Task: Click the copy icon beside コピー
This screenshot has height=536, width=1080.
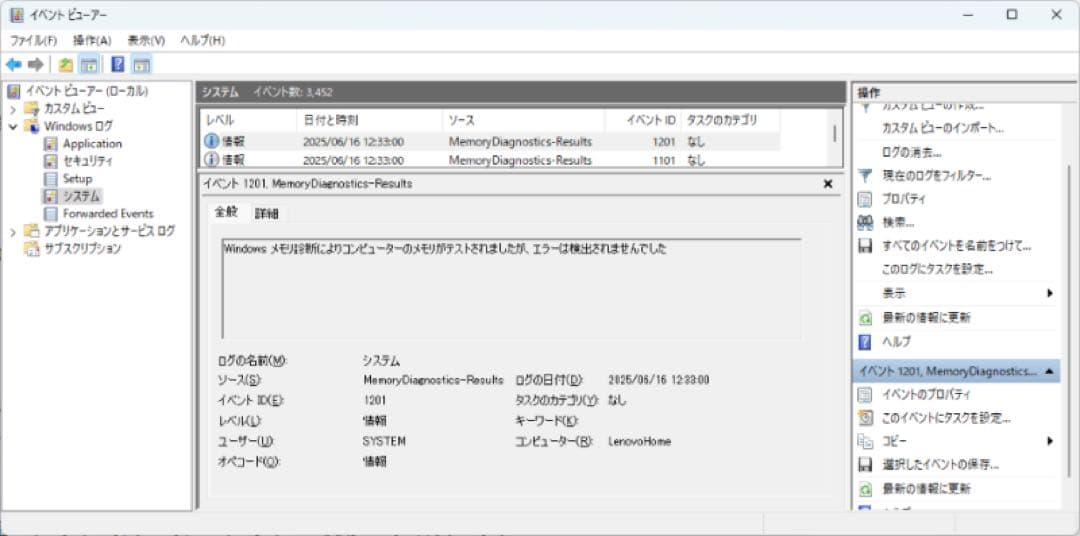Action: [865, 442]
